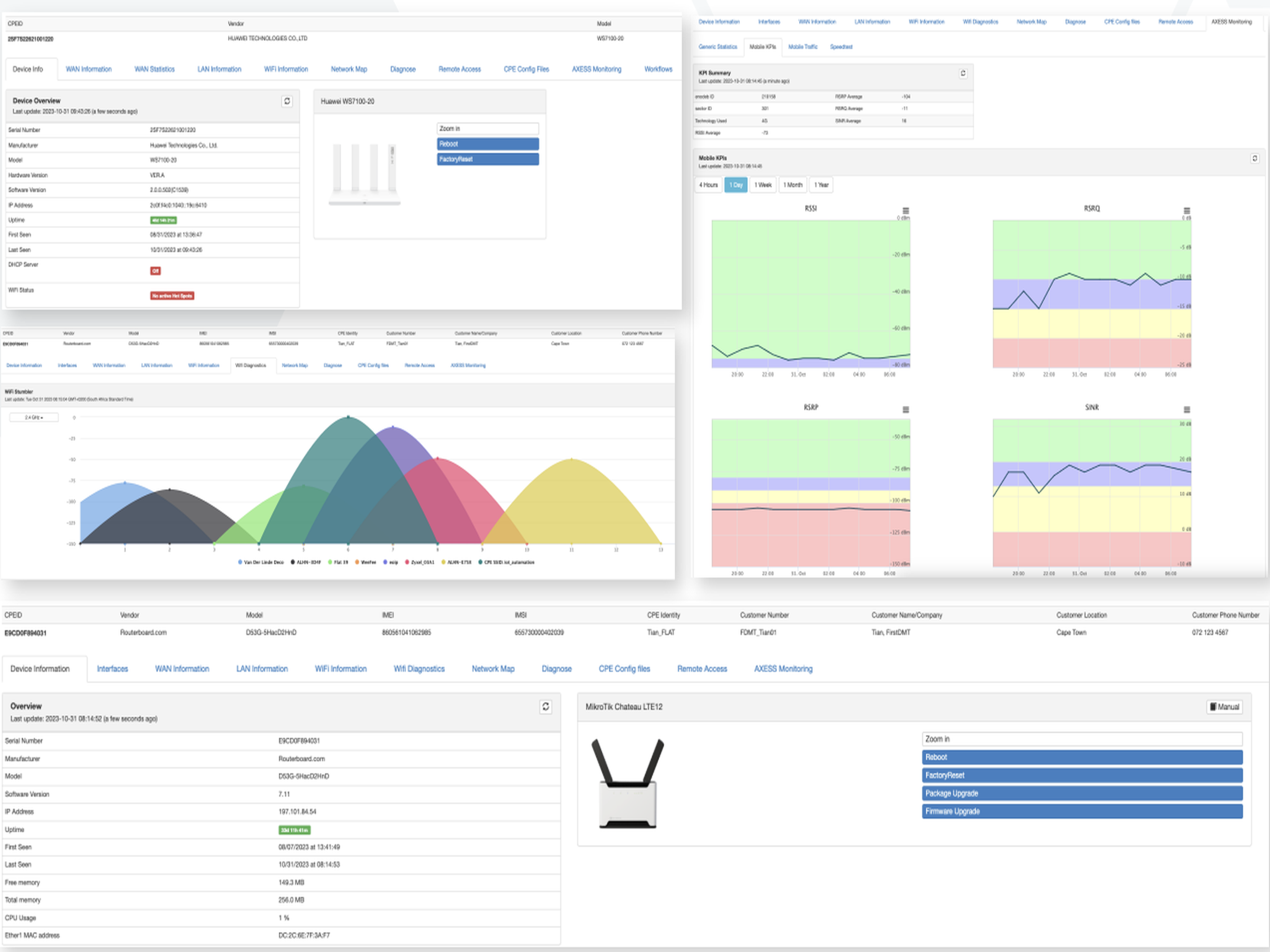Screen dimensions: 1270x952
Task: Open Wifi Diagnostics tab in the right KPI panel
Action: pos(980,22)
